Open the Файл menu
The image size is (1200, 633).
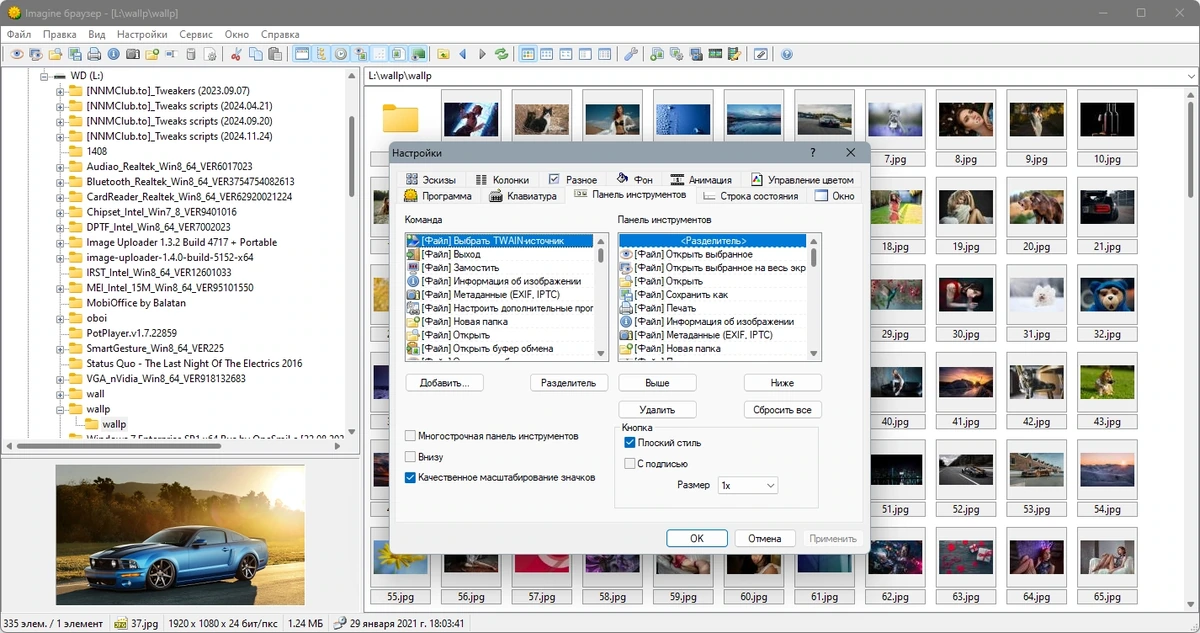pos(19,34)
